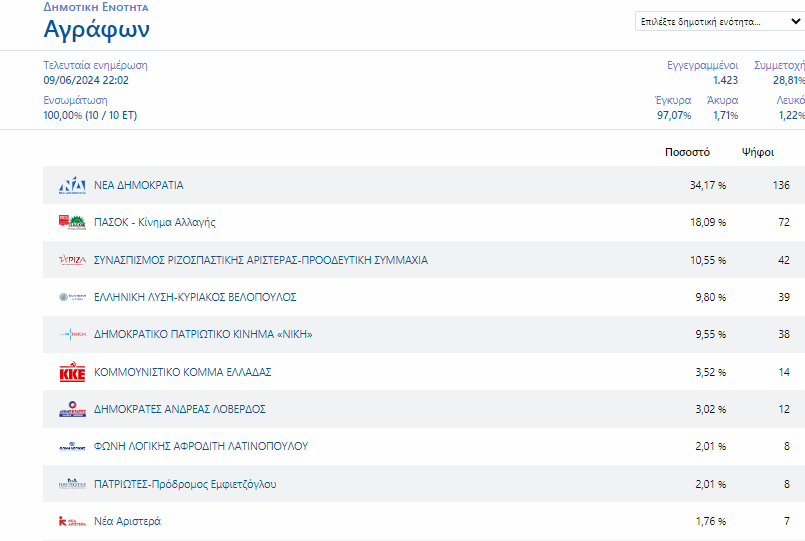Click the 97,07% valid votes value
The image size is (805, 541).
[x=674, y=115]
